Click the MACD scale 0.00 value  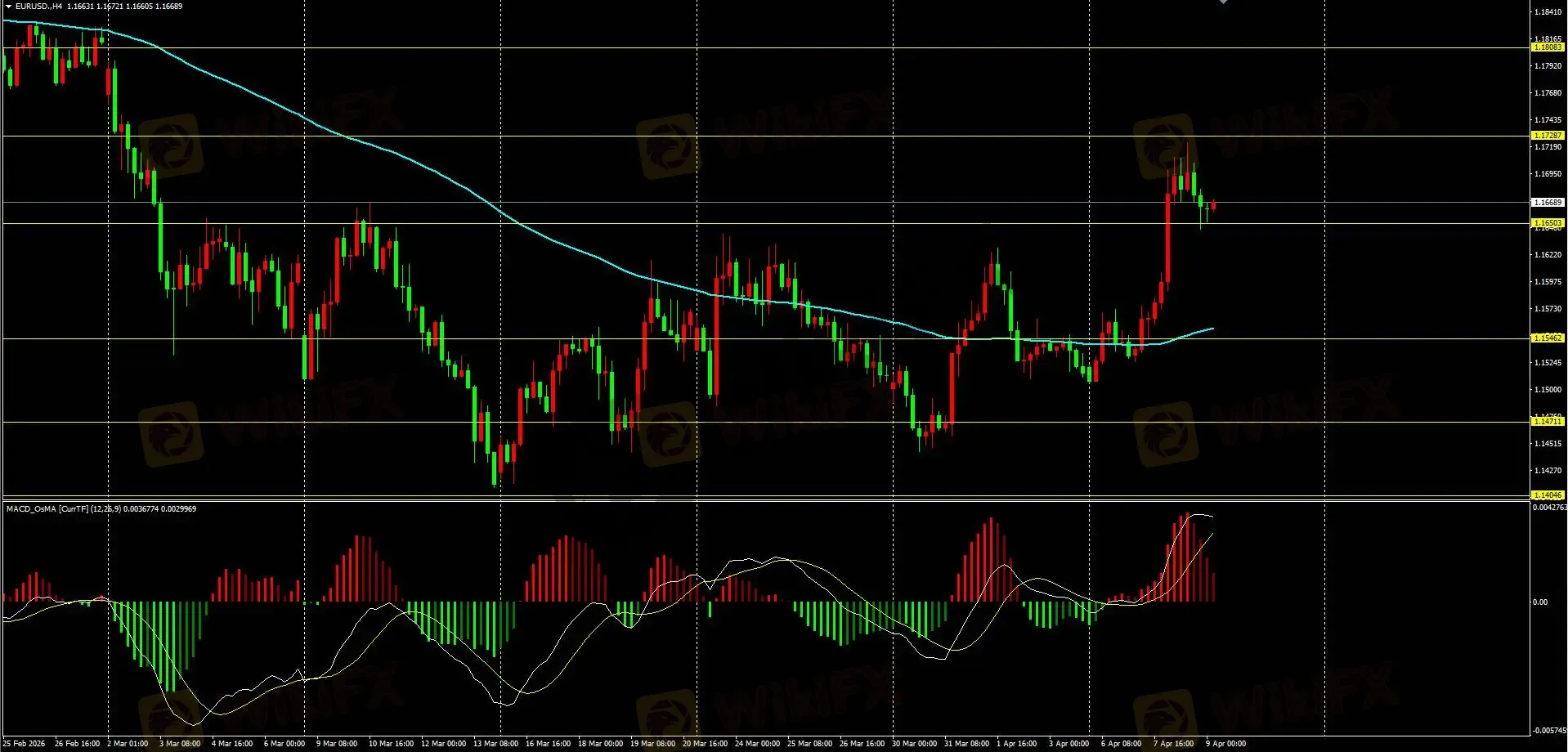(1540, 602)
